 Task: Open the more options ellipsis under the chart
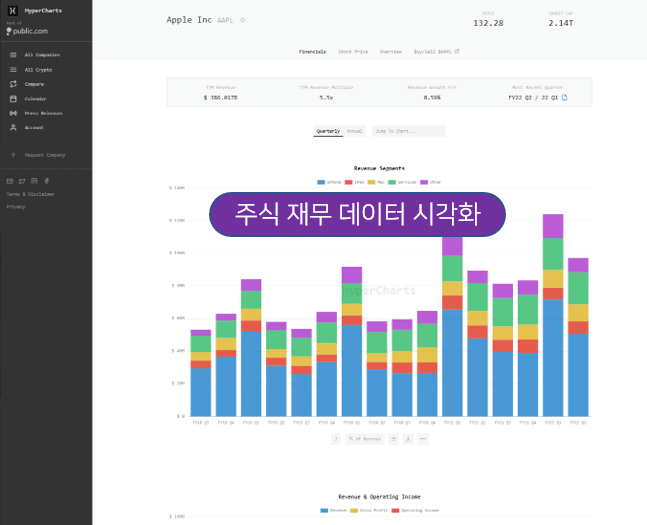pos(423,439)
